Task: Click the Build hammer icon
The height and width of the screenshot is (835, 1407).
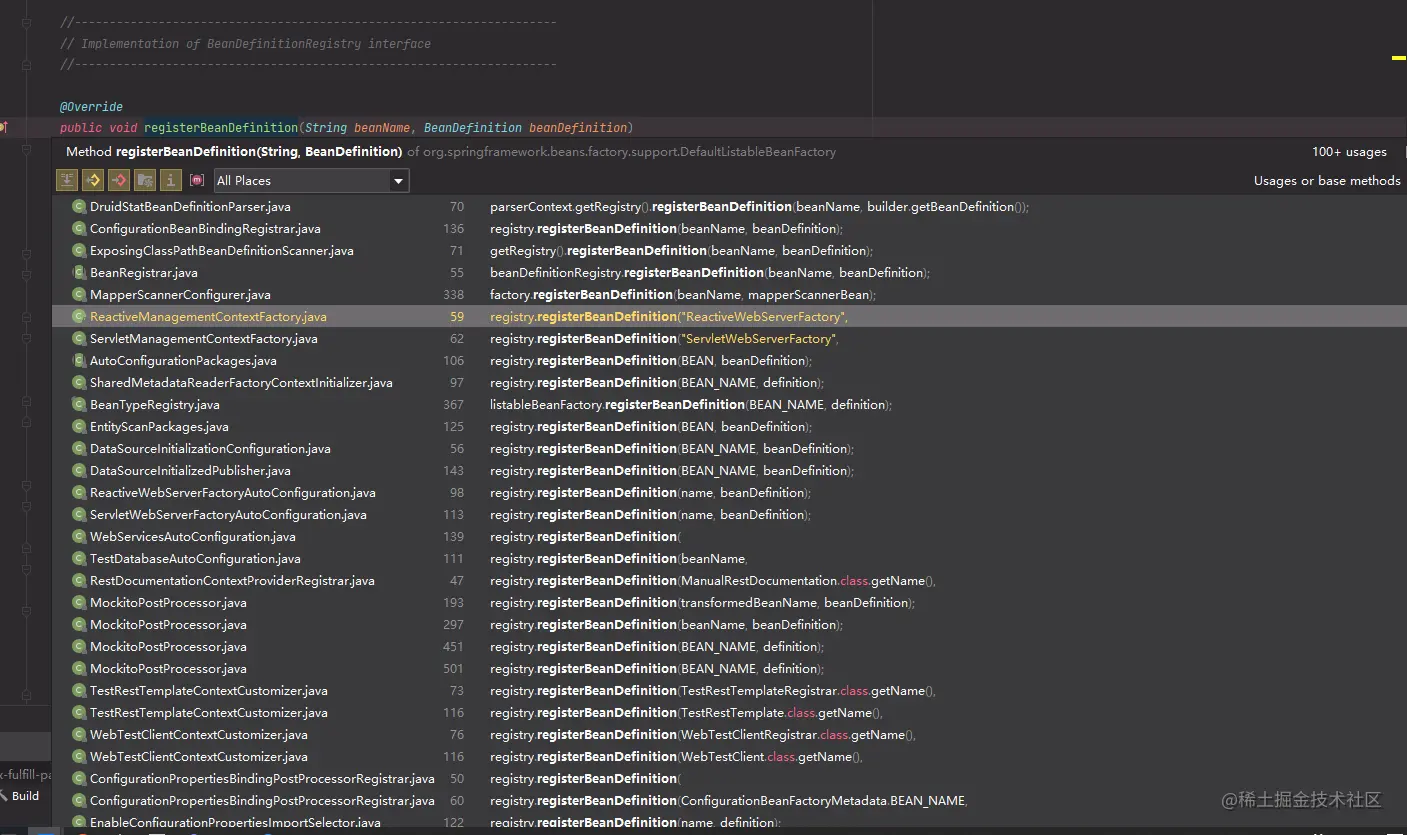Action: [4, 796]
